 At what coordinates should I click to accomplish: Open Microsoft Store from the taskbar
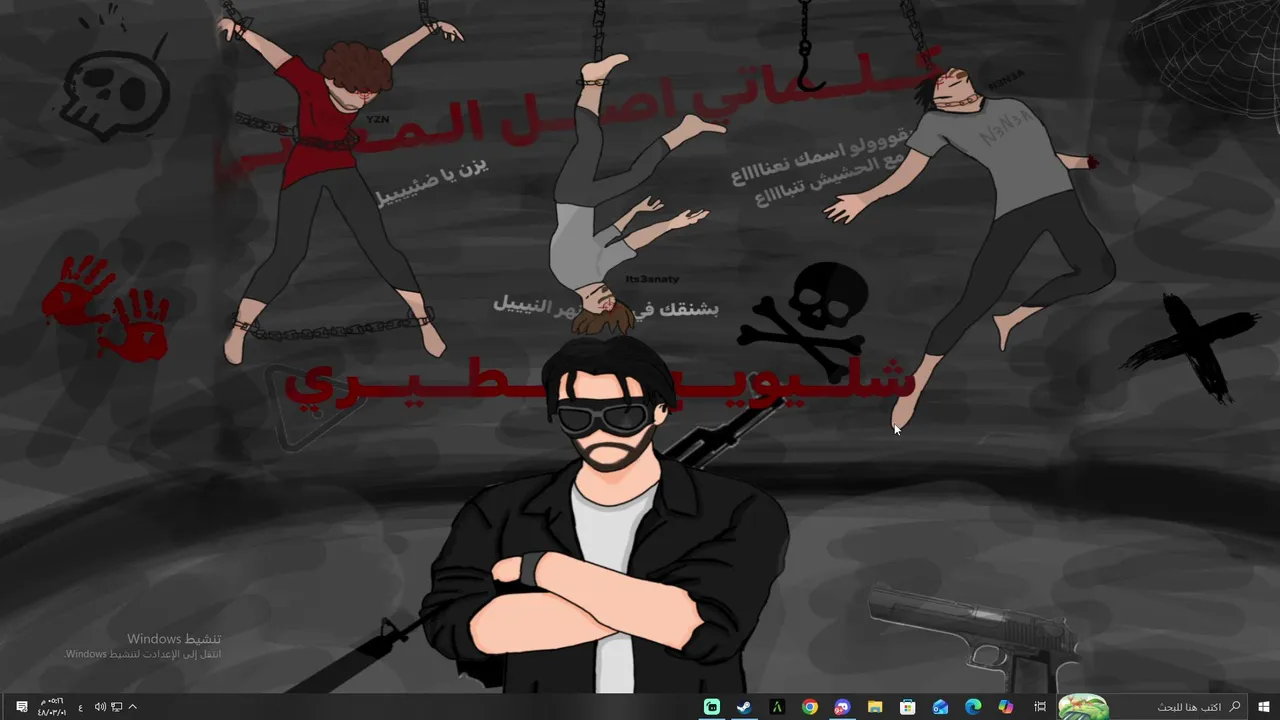[907, 707]
